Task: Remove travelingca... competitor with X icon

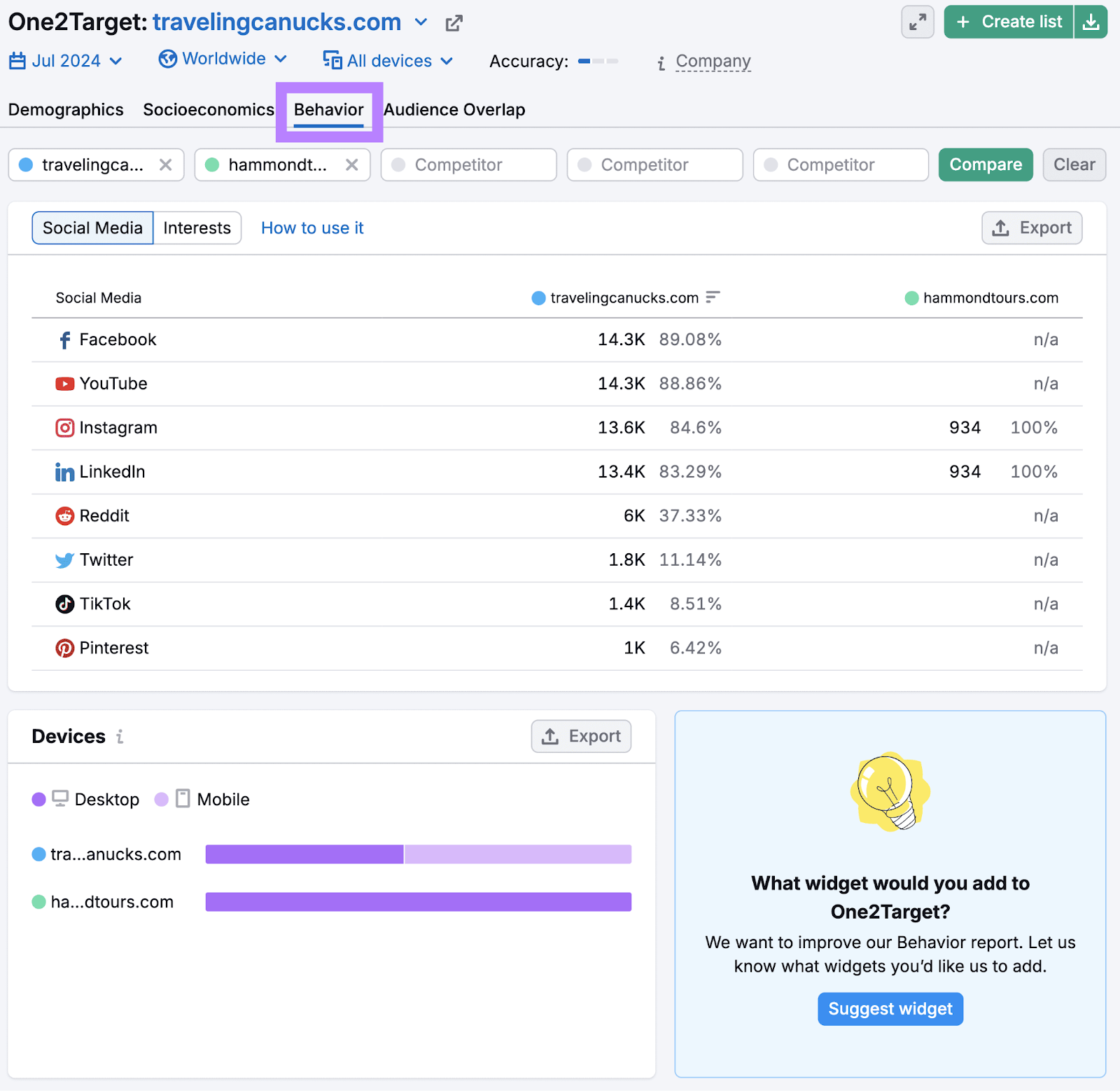Action: [x=165, y=165]
